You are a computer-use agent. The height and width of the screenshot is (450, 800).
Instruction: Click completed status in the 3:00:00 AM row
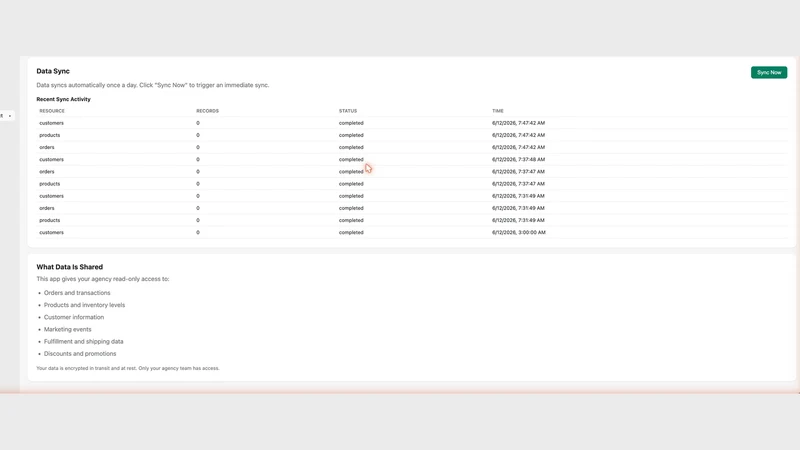click(x=351, y=233)
